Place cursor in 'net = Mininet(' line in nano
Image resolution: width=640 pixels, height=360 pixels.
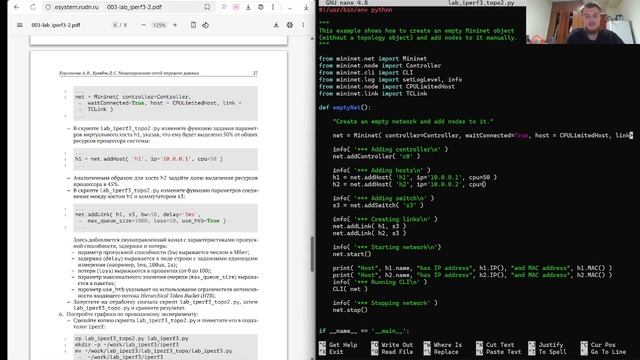tap(482, 135)
